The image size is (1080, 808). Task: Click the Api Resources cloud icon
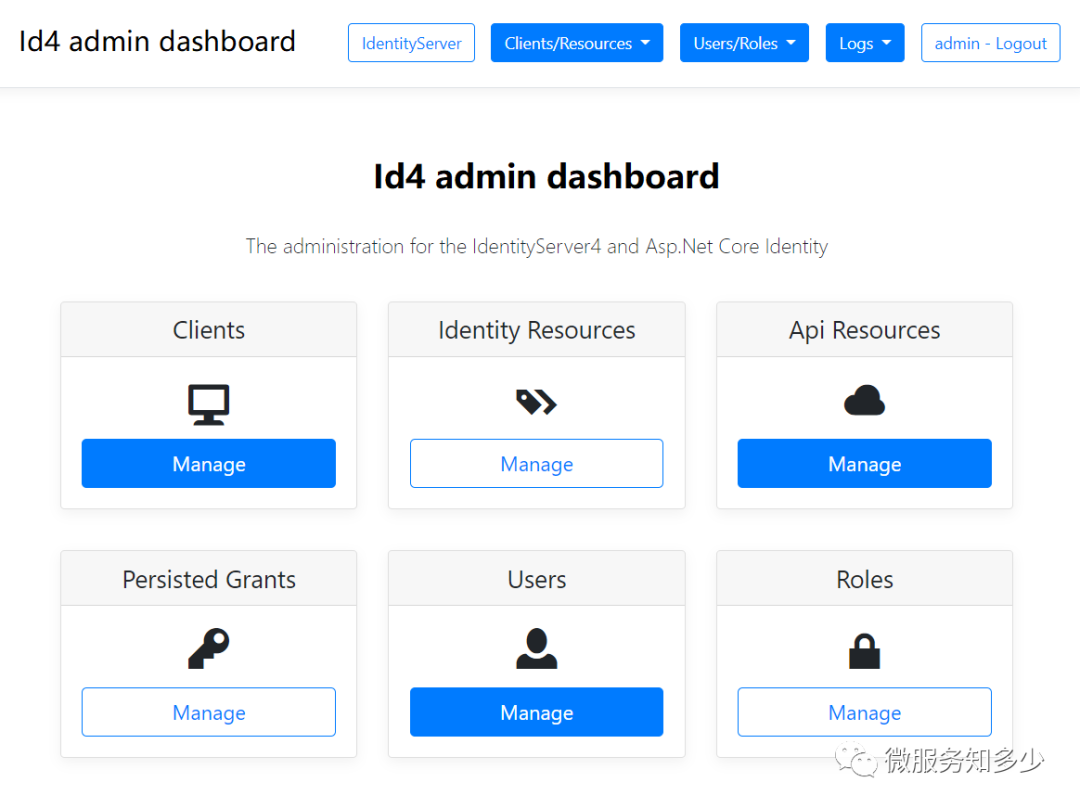864,400
